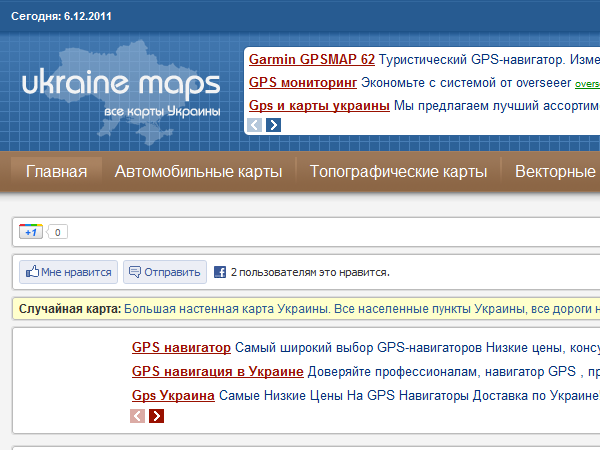Click the все карты Украины tagline

(162, 112)
